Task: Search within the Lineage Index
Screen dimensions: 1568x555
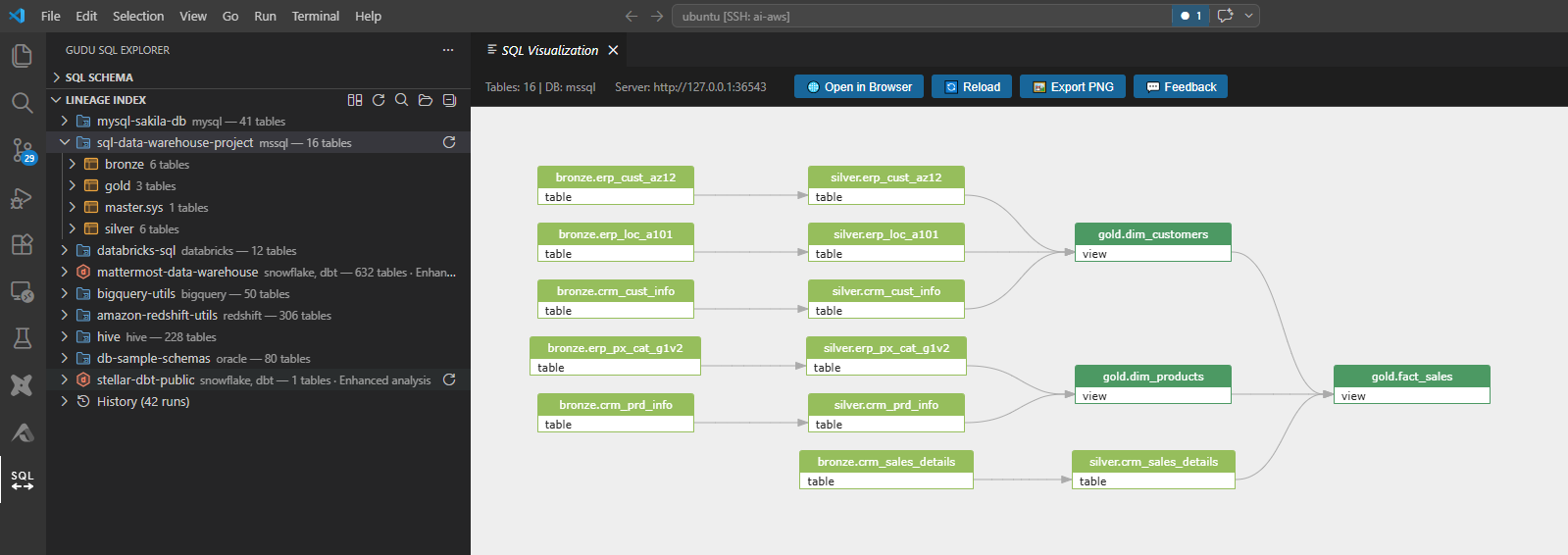Action: [x=402, y=100]
